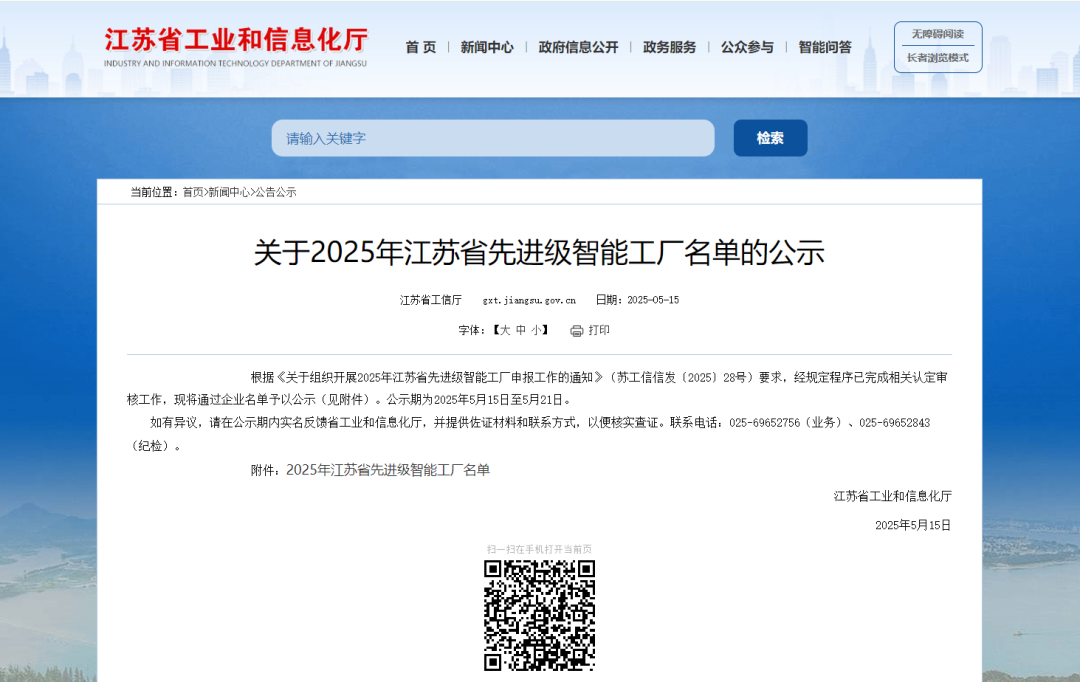Click 首页 in the breadcrumb trail
1080x682 pixels.
click(x=192, y=192)
